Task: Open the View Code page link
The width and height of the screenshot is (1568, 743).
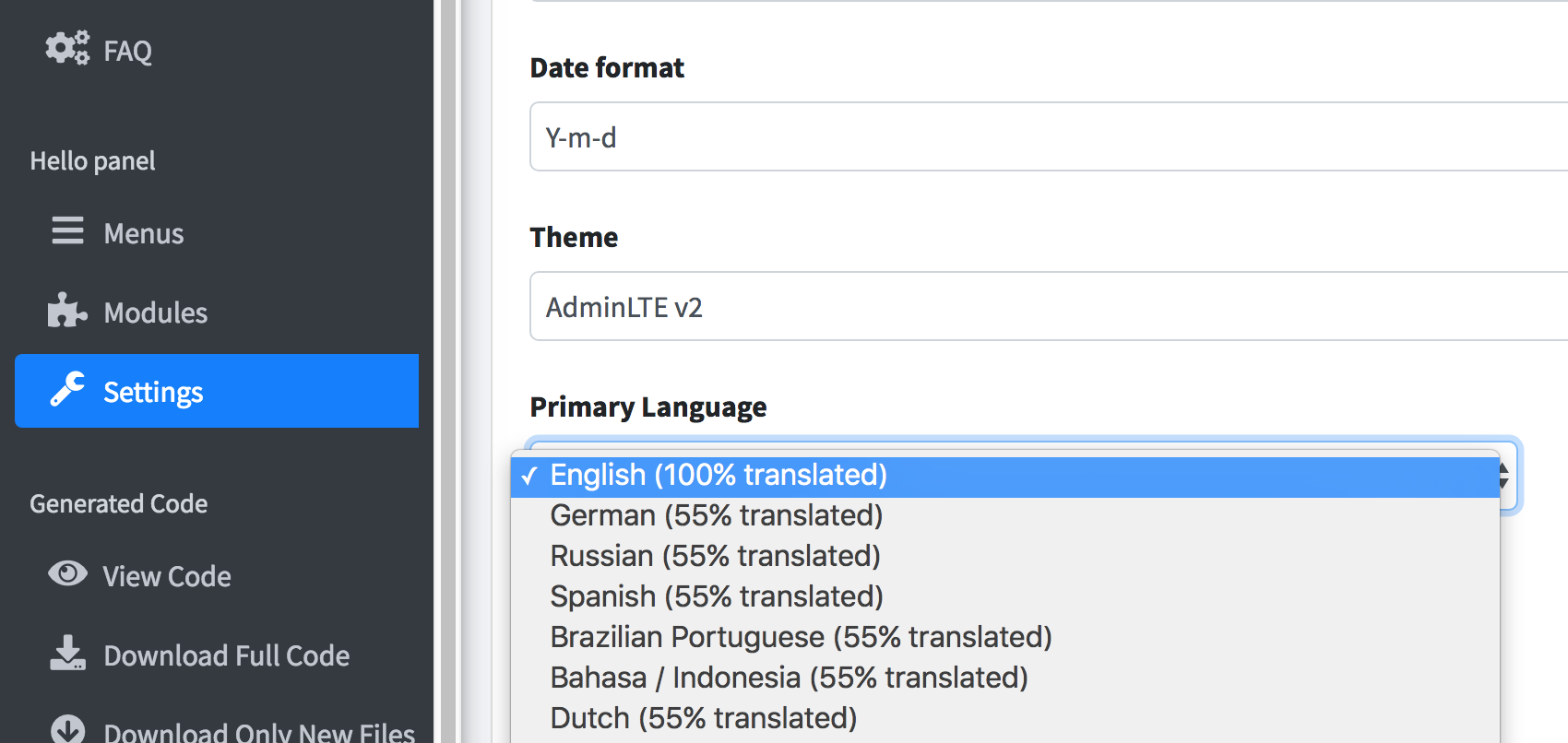Action: tap(167, 576)
